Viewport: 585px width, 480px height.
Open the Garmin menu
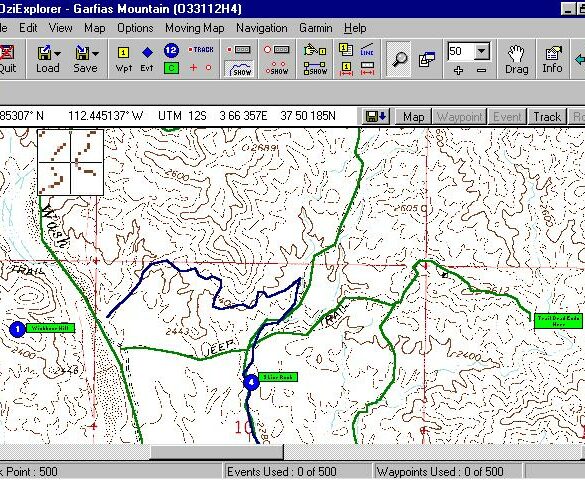(x=316, y=28)
